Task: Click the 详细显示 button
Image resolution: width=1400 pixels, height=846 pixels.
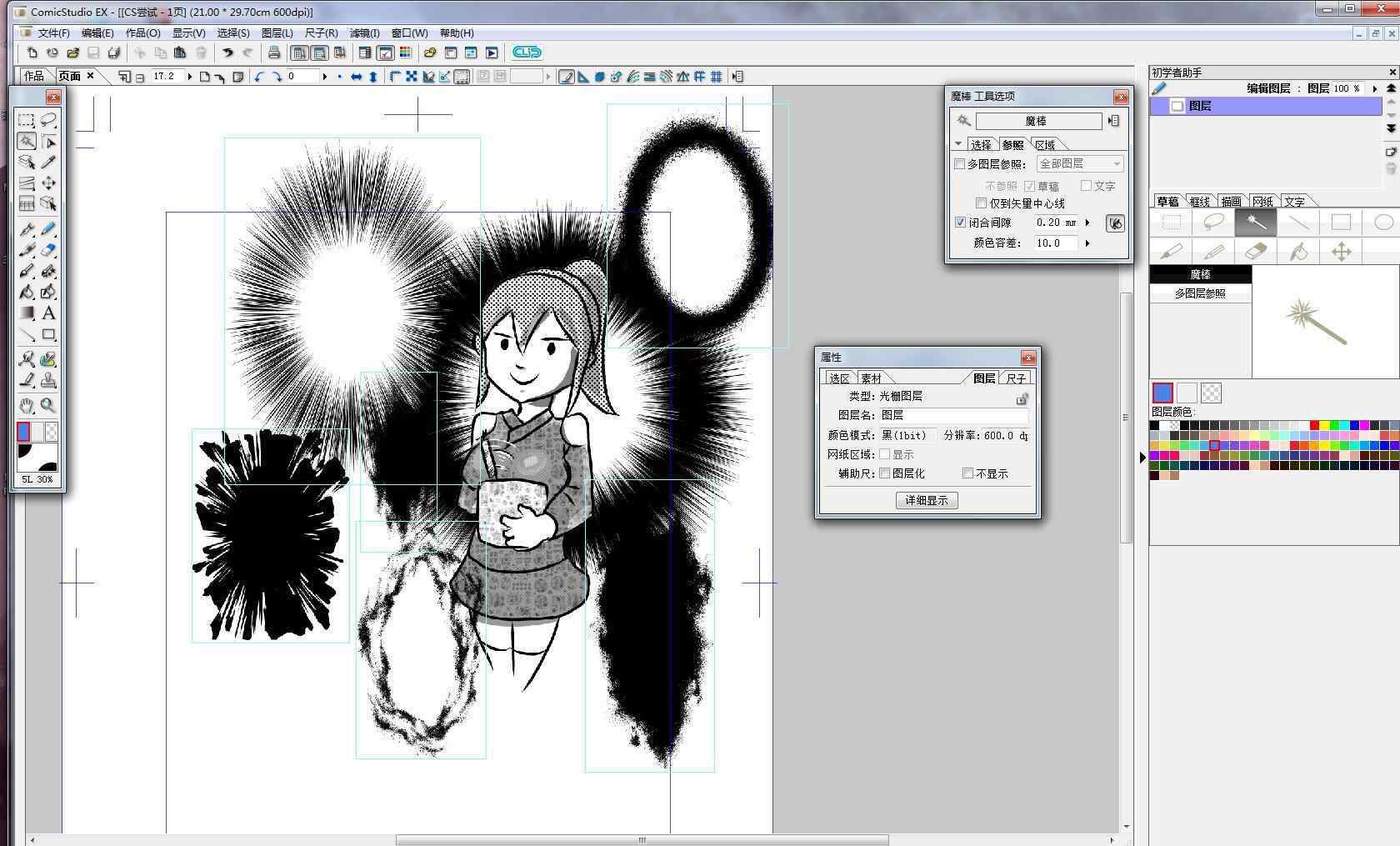Action: click(x=927, y=500)
